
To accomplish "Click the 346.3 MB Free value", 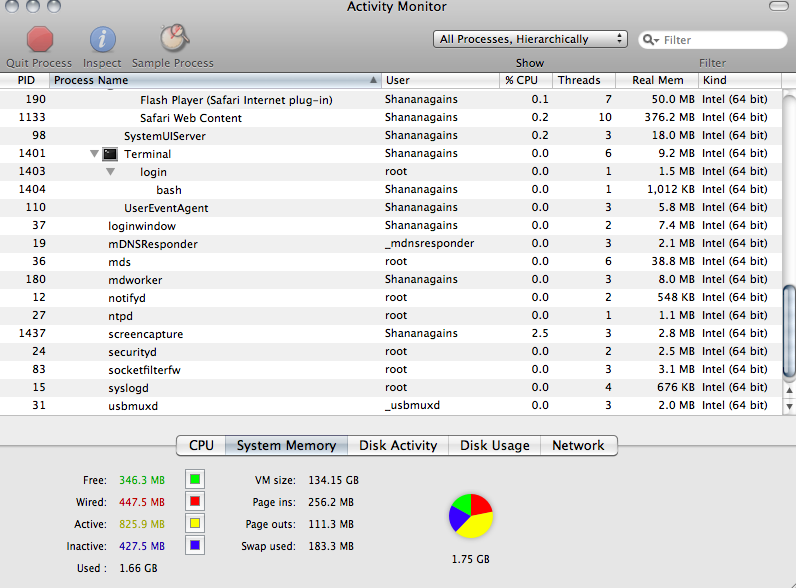I will [142, 480].
